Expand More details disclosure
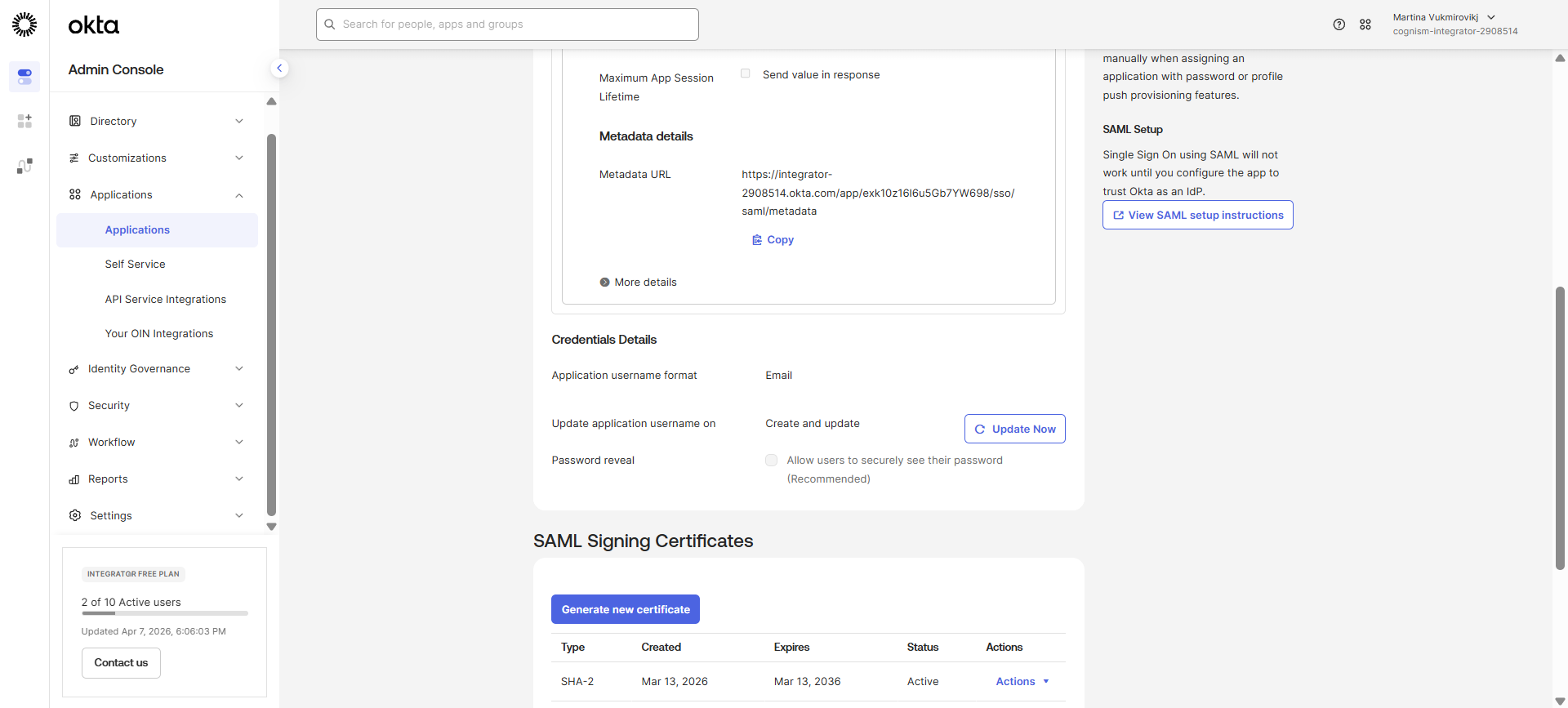Image resolution: width=1568 pixels, height=708 pixels. [x=638, y=283]
